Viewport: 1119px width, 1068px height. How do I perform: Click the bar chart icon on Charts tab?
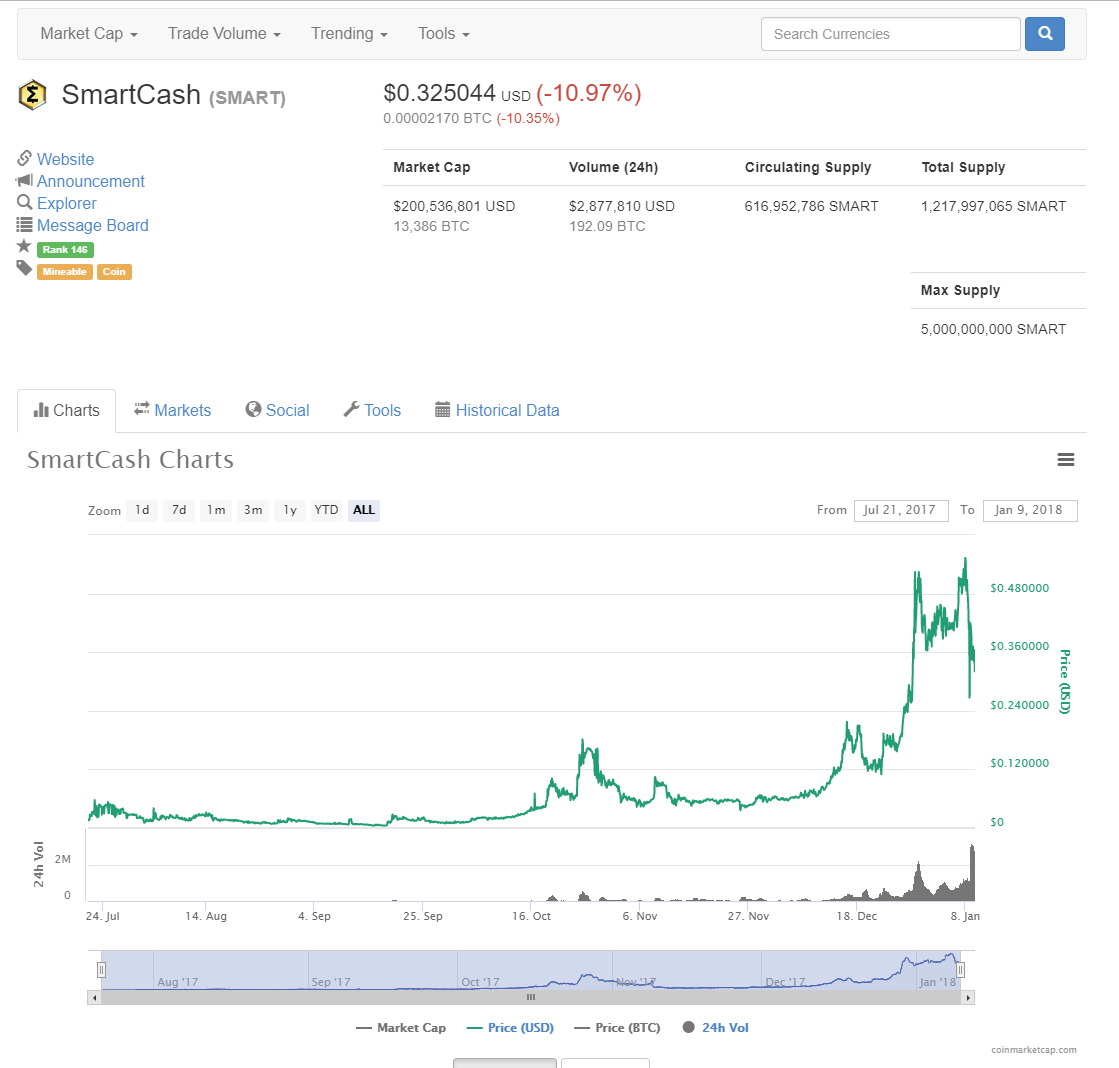point(41,410)
